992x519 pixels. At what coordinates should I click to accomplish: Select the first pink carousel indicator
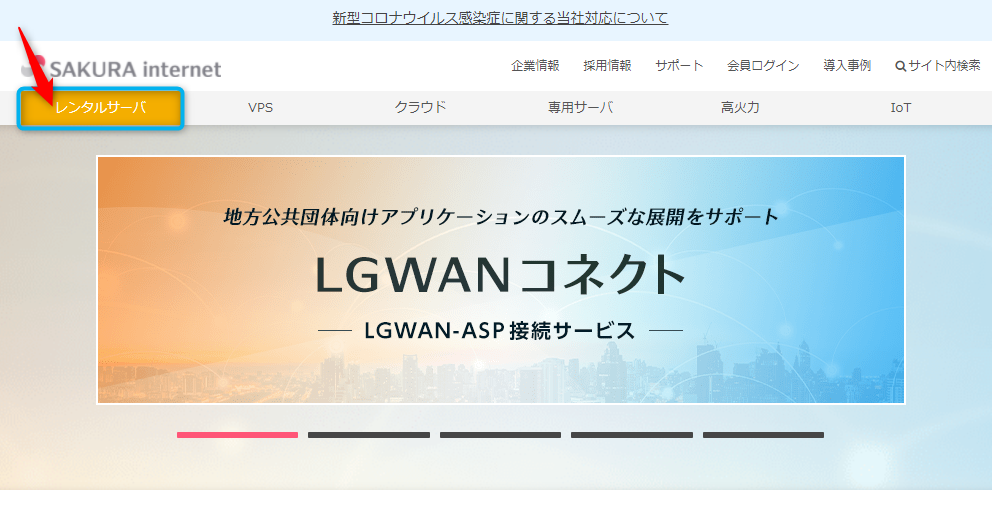point(237,435)
